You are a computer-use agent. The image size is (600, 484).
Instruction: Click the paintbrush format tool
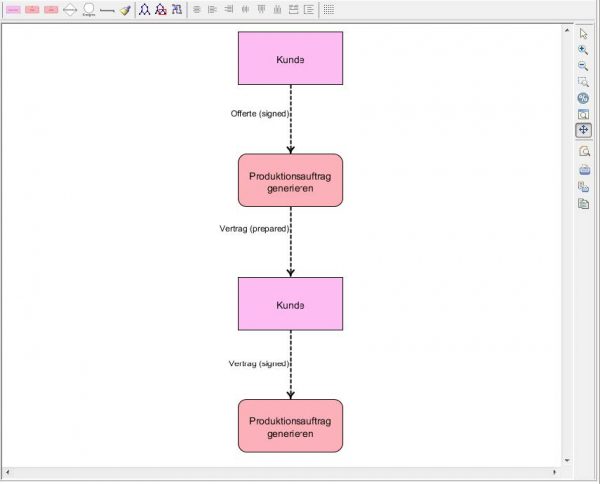(x=125, y=9)
